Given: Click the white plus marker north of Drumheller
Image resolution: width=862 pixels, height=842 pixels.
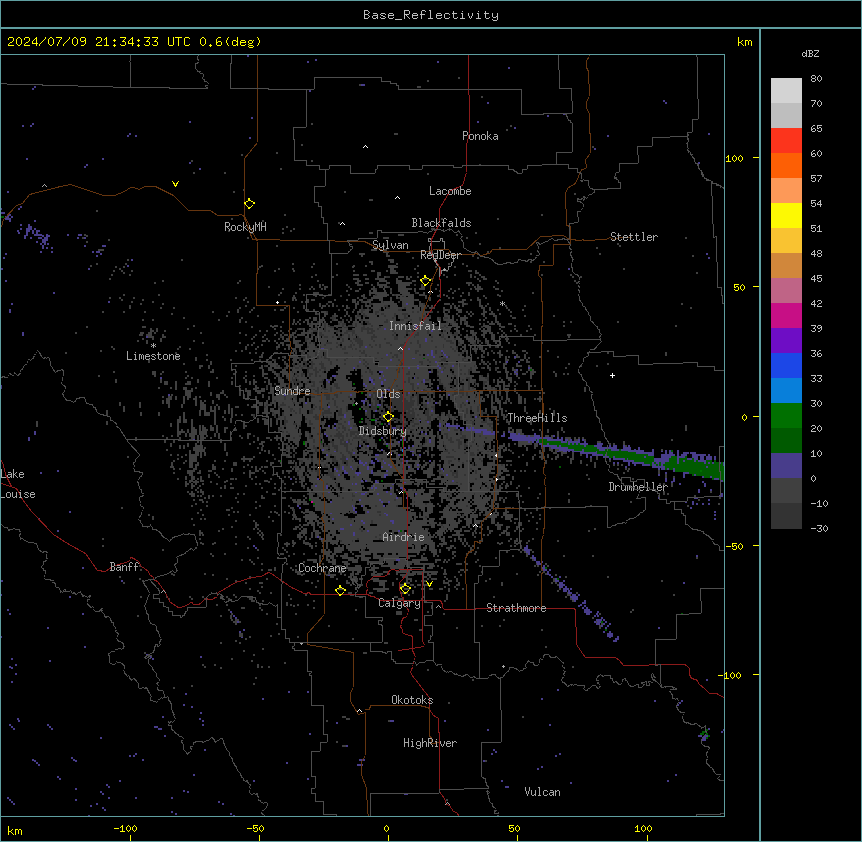Looking at the screenshot, I should (612, 375).
